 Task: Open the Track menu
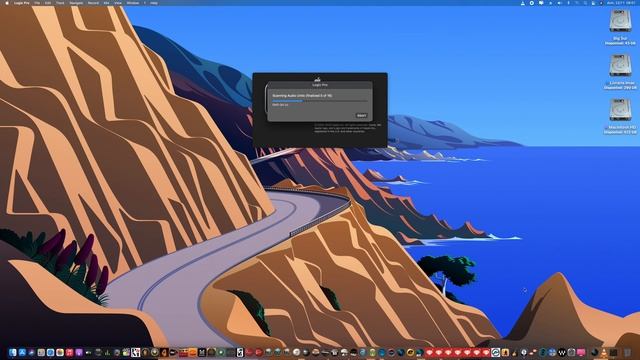pyautogui.click(x=60, y=3)
